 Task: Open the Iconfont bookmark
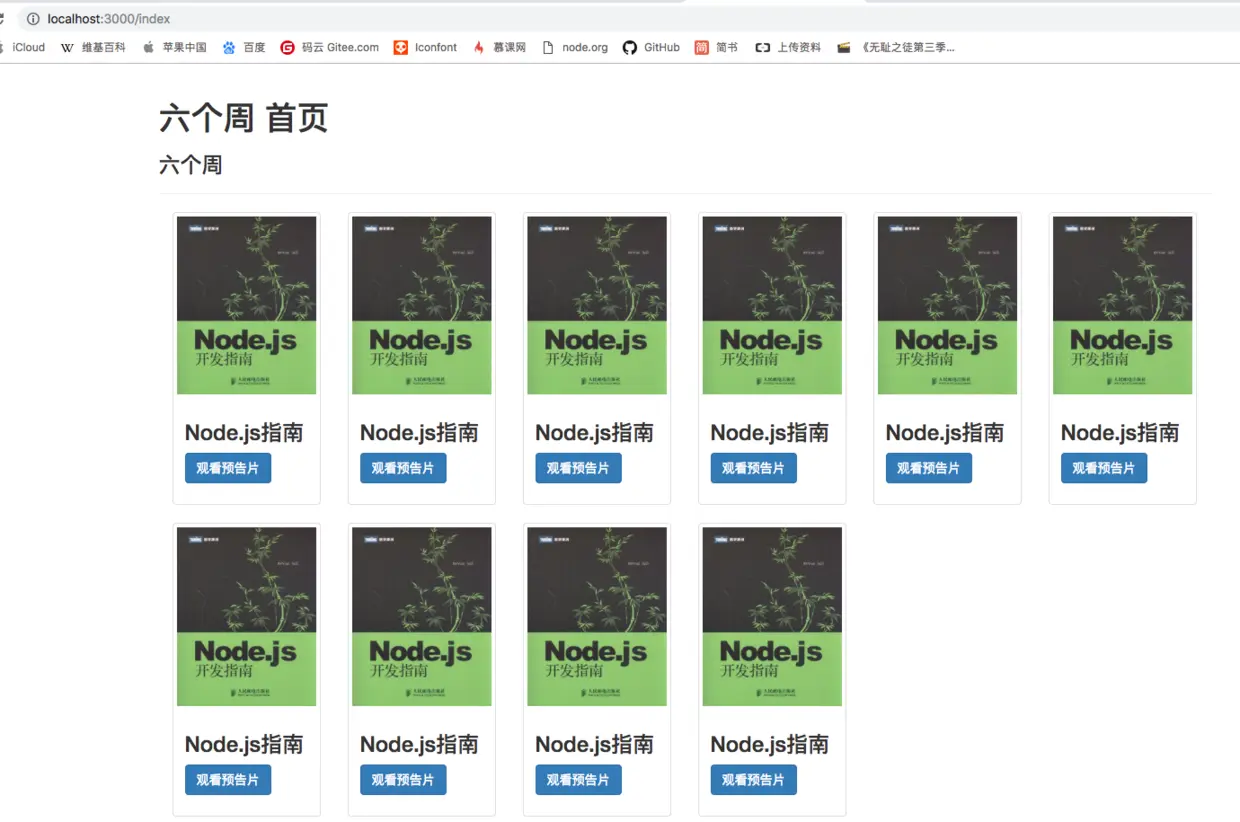[x=426, y=47]
